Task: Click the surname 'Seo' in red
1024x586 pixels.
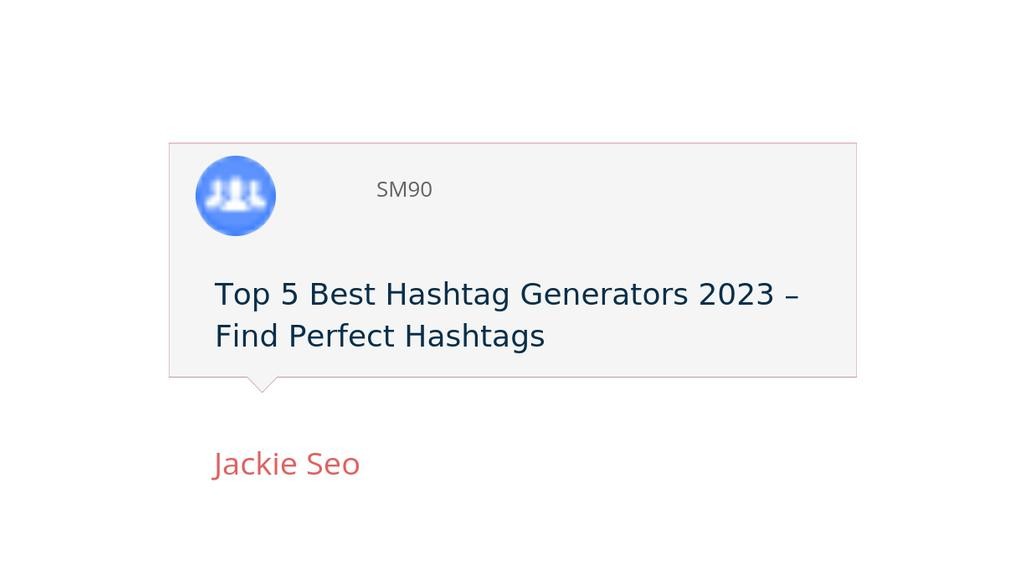Action: tap(333, 464)
